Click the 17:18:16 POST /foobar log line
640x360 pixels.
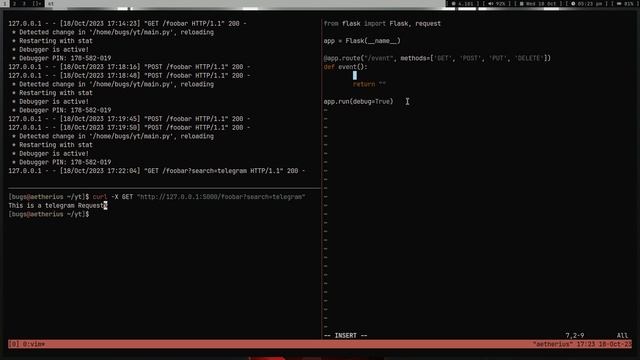pyautogui.click(x=129, y=67)
